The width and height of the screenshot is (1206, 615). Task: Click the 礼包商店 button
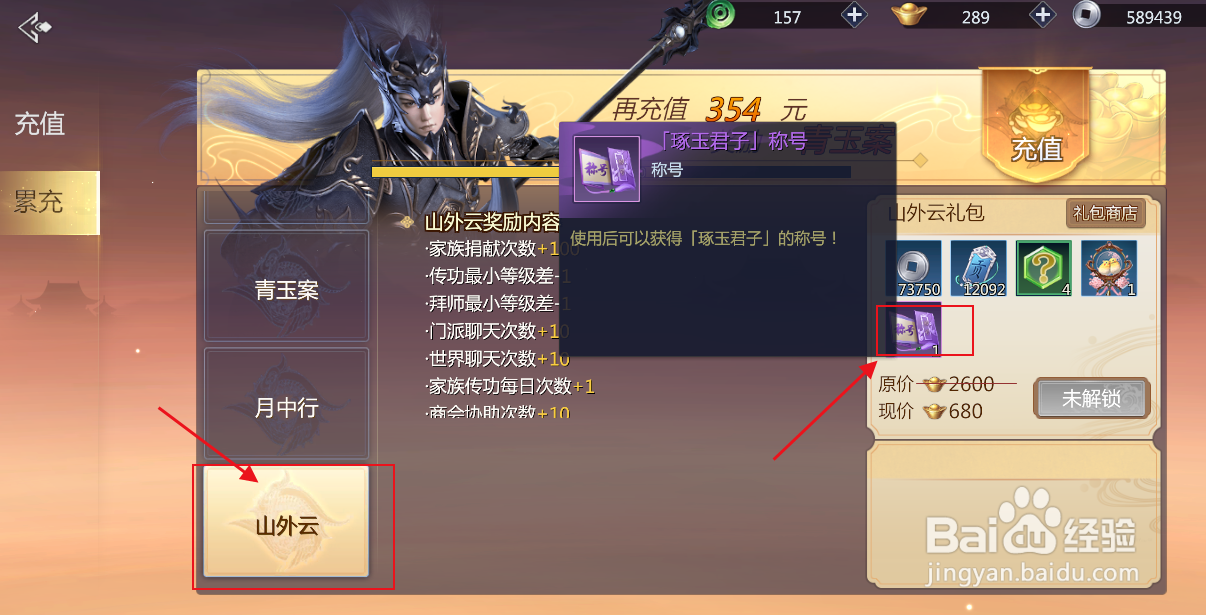1105,213
